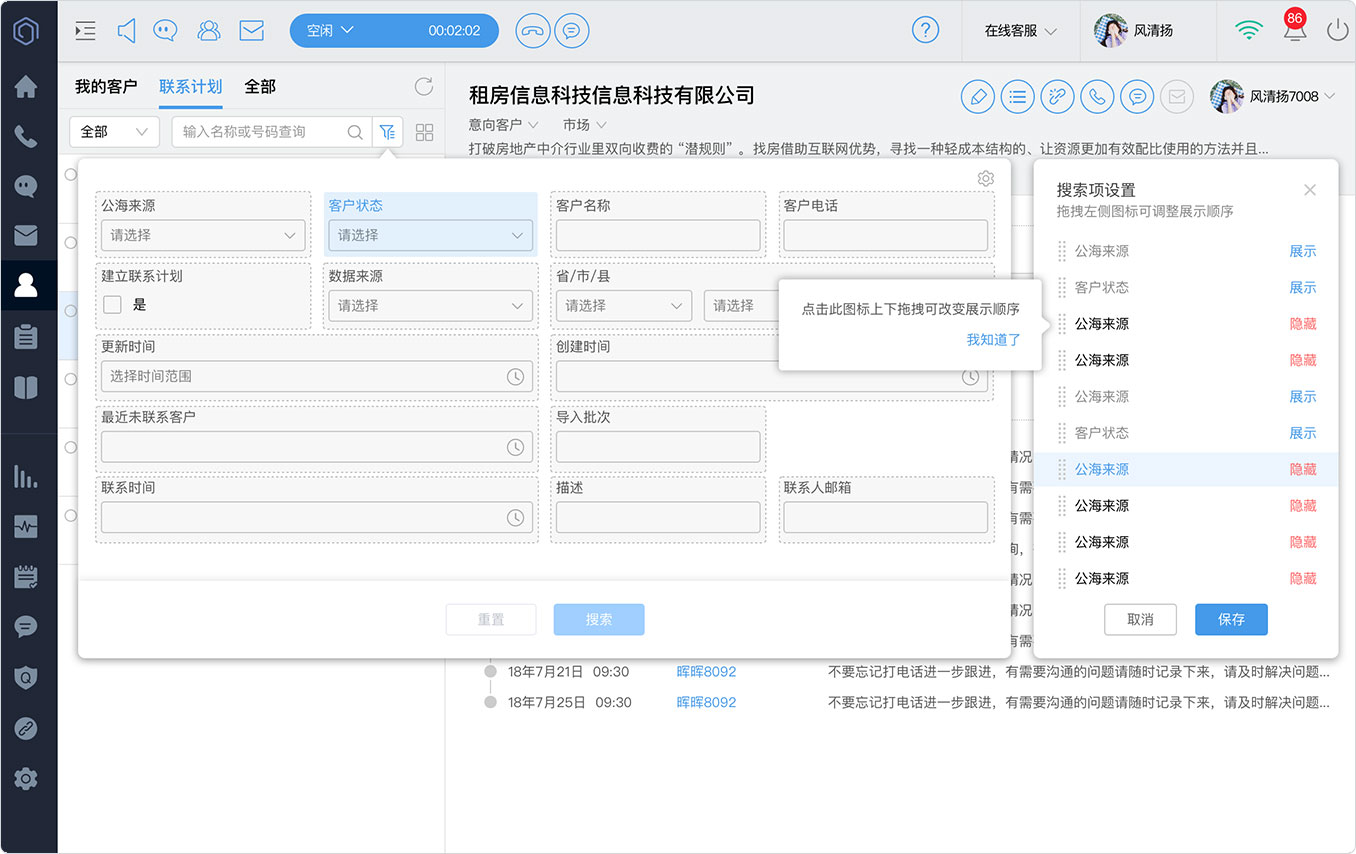This screenshot has height=854, width=1356.
Task: Click 展示 on the first 客户状态 row
Action: tap(1303, 287)
